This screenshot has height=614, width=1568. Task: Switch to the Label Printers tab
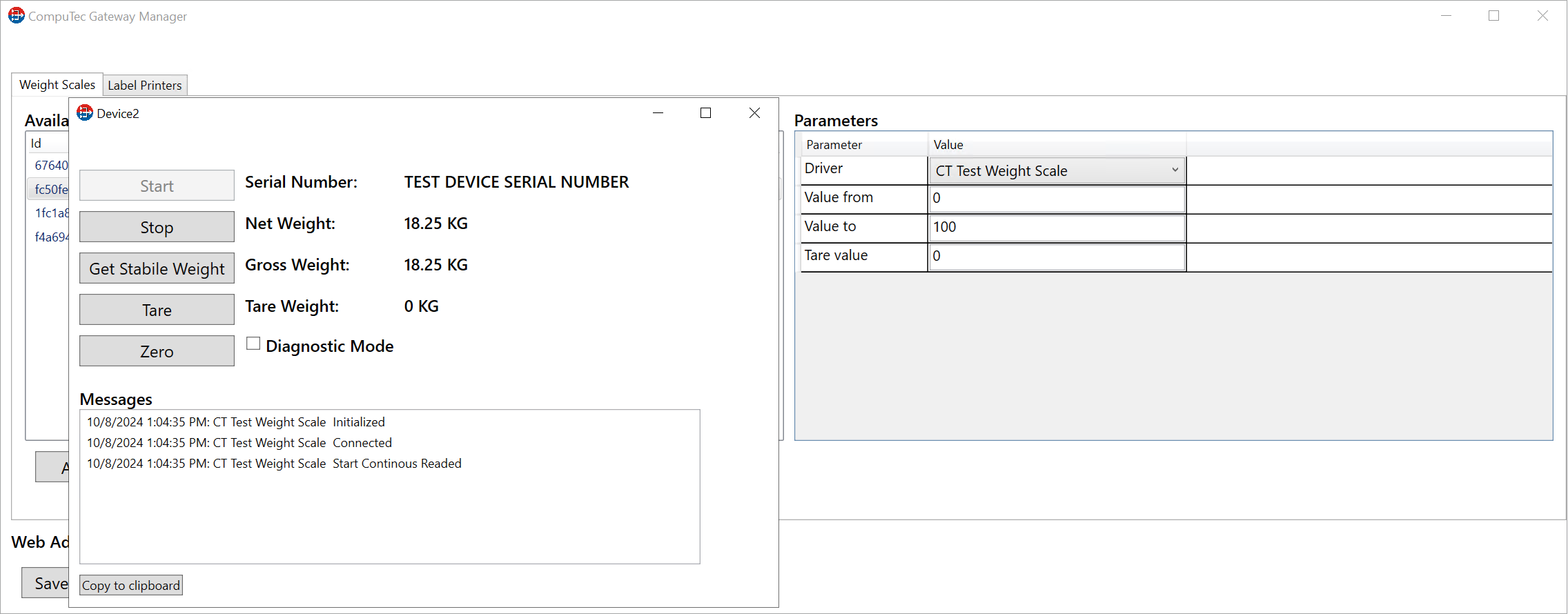145,86
